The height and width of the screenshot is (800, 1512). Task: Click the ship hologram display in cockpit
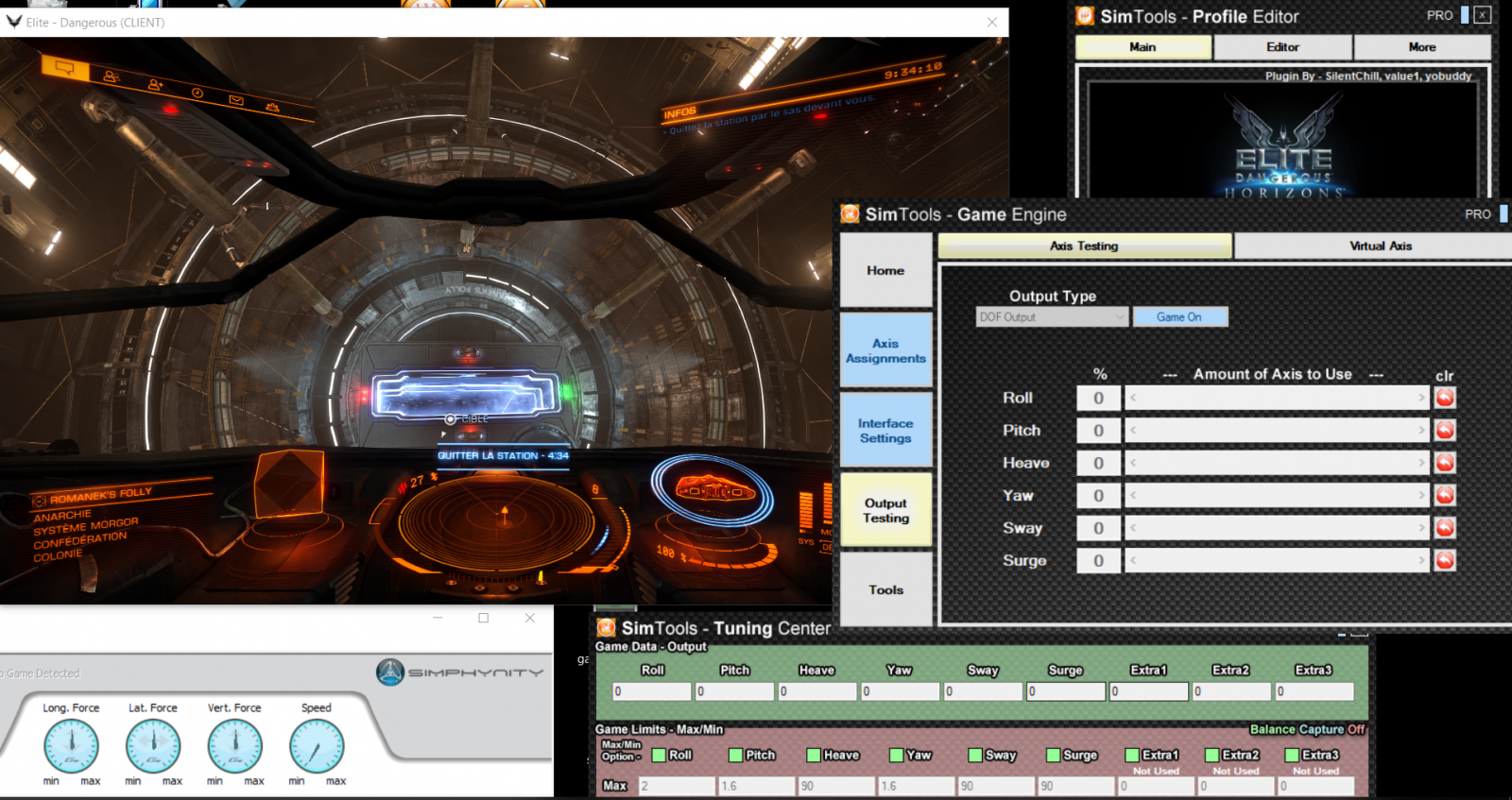713,489
